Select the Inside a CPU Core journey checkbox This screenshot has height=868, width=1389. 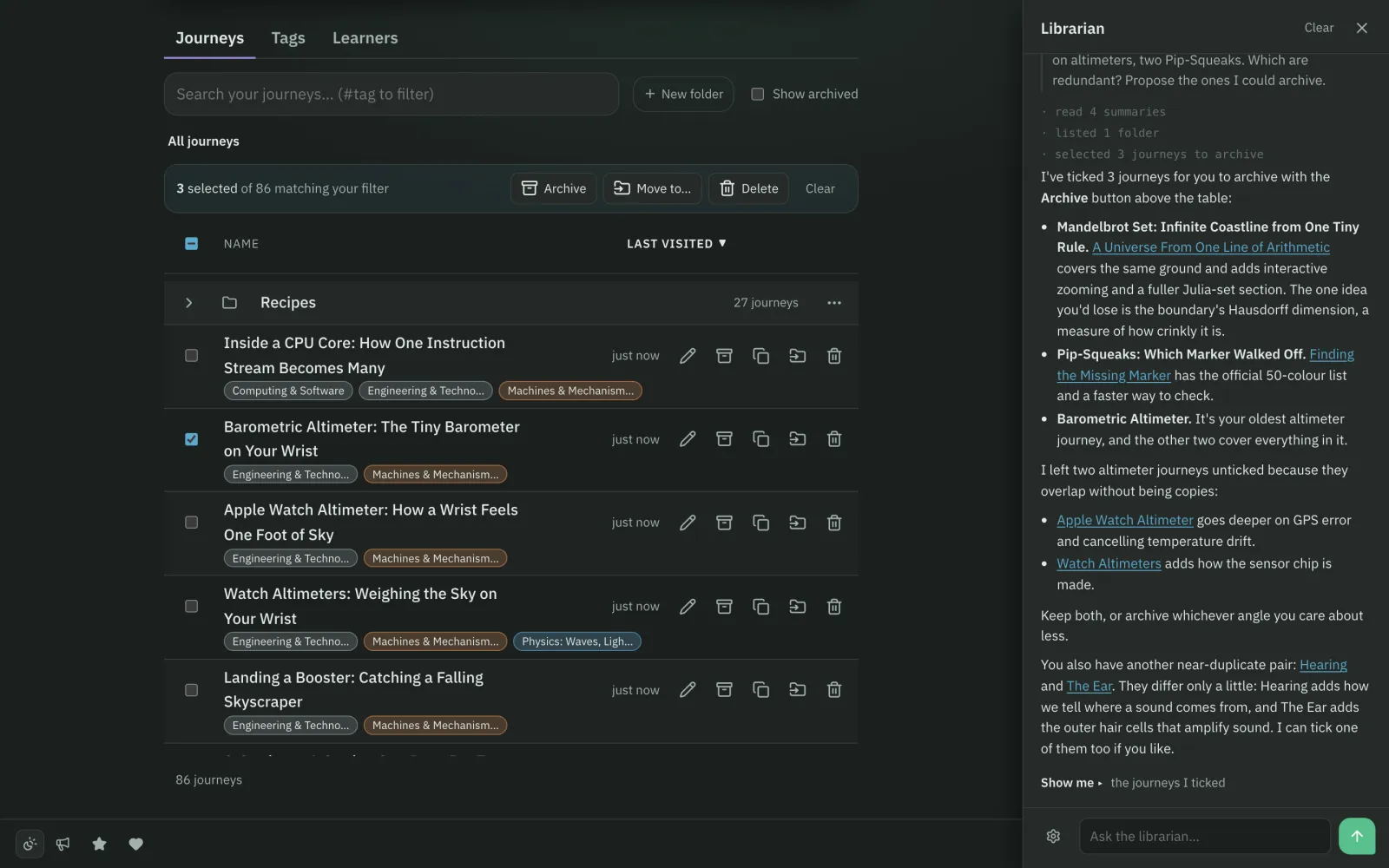pyautogui.click(x=192, y=356)
